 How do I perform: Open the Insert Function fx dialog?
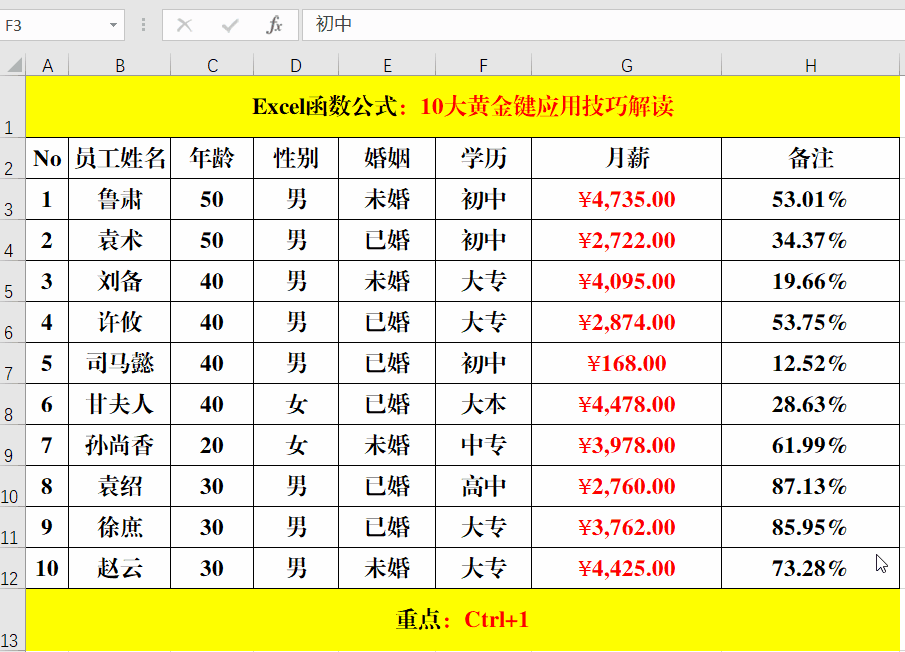coord(275,25)
